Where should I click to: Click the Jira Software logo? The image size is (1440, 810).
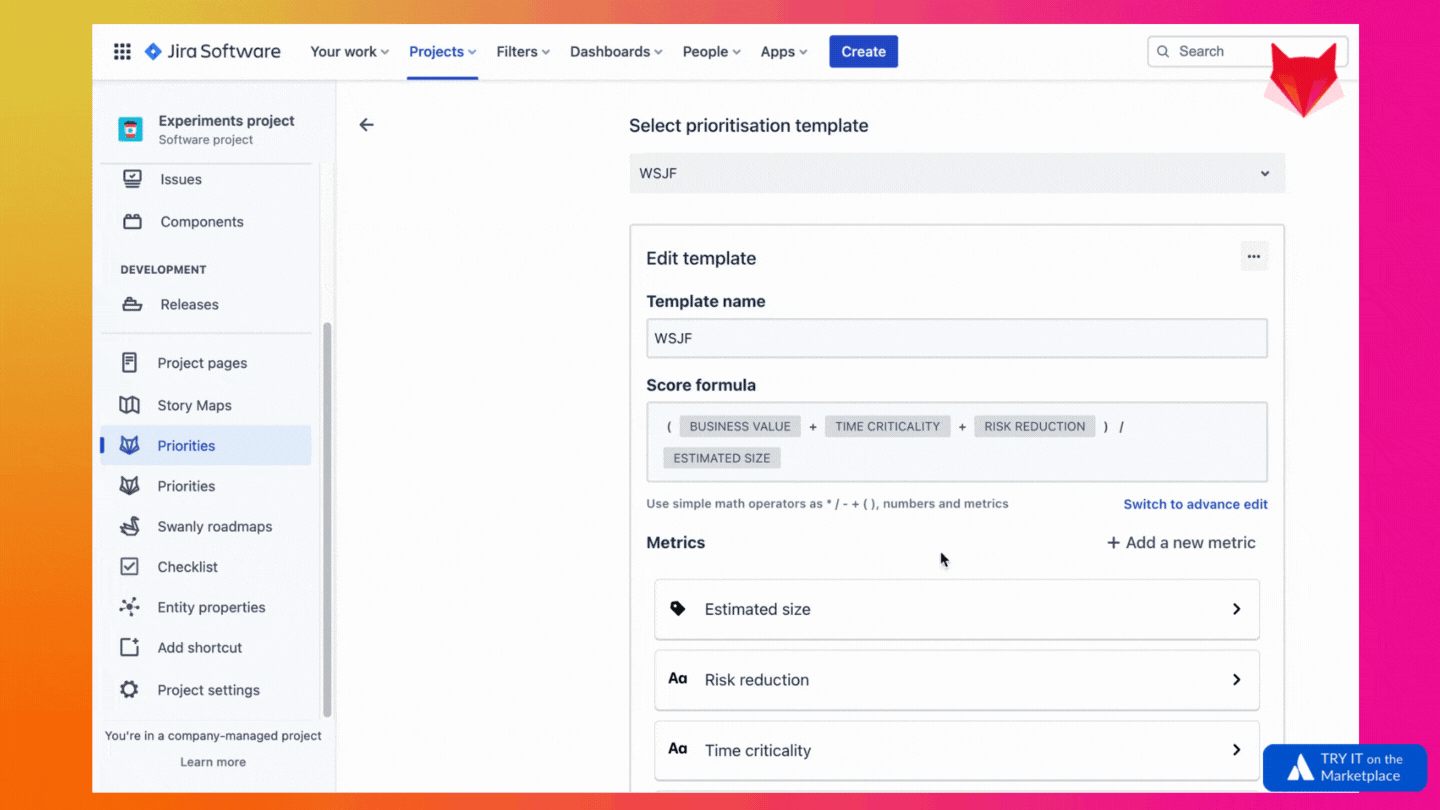[212, 52]
